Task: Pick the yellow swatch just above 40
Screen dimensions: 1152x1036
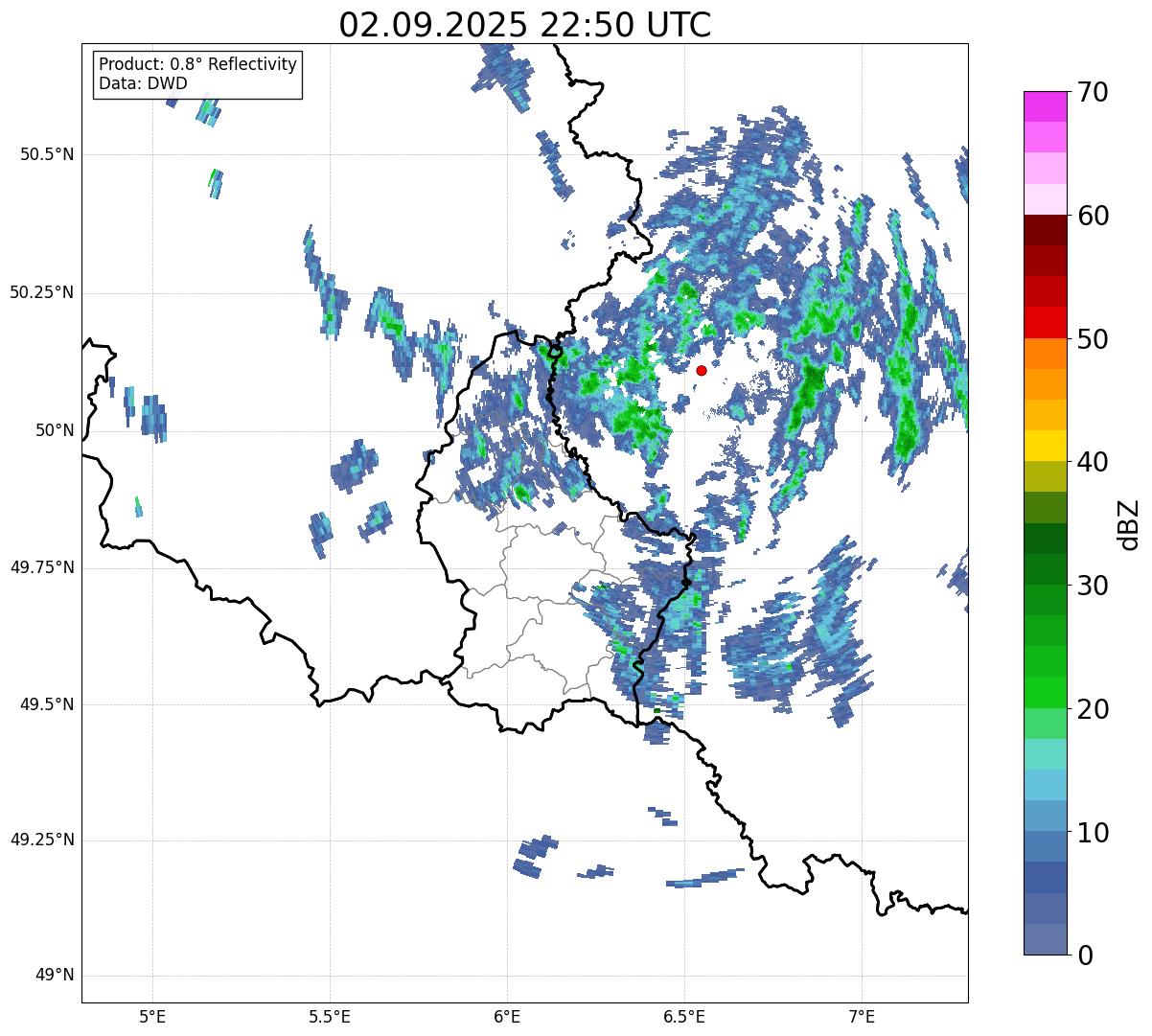Action: (1046, 446)
